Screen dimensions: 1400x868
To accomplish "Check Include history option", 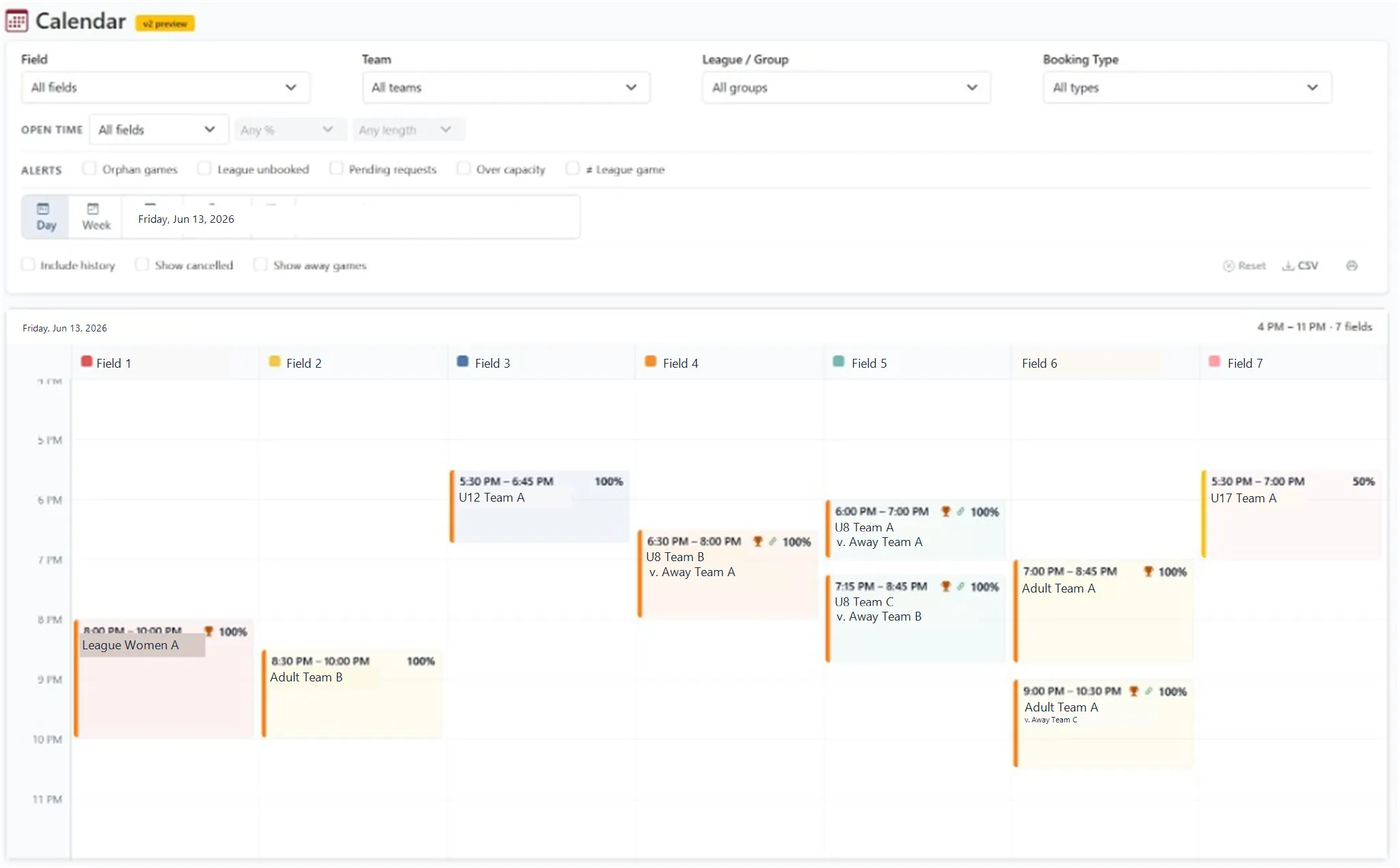I will (28, 265).
